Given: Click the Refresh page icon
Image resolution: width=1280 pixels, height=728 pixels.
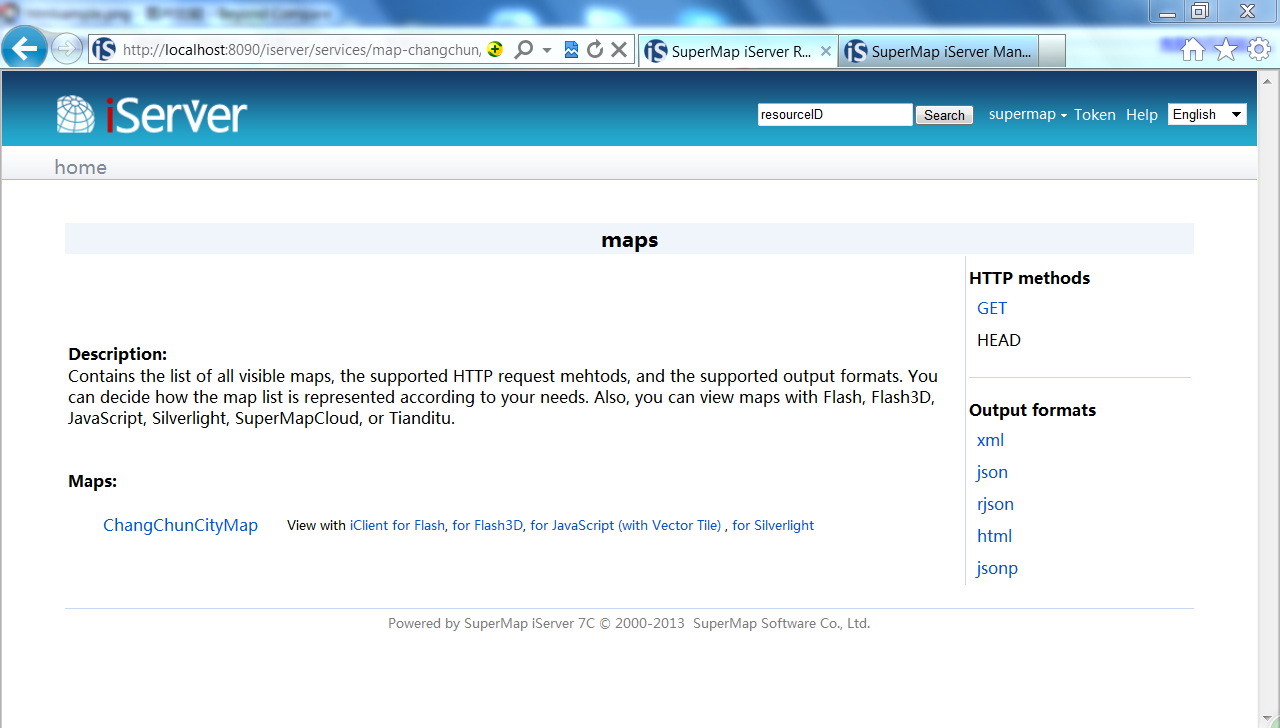Looking at the screenshot, I should click(x=595, y=50).
